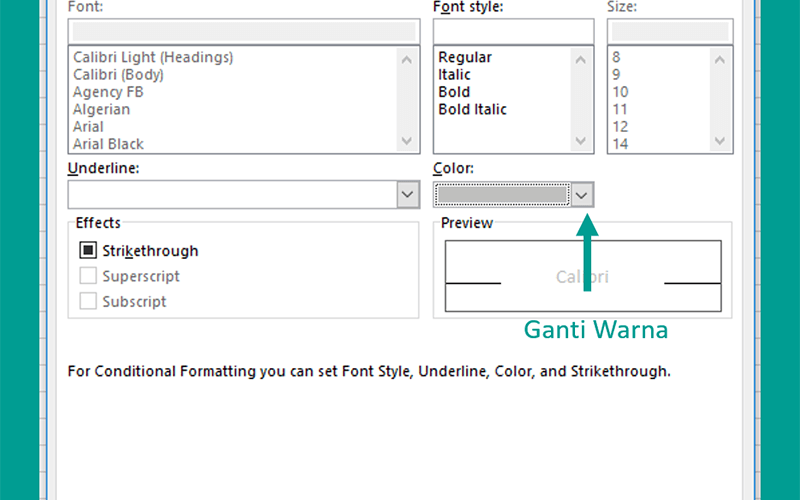
Task: Select Bold Italic font style
Action: click(472, 109)
